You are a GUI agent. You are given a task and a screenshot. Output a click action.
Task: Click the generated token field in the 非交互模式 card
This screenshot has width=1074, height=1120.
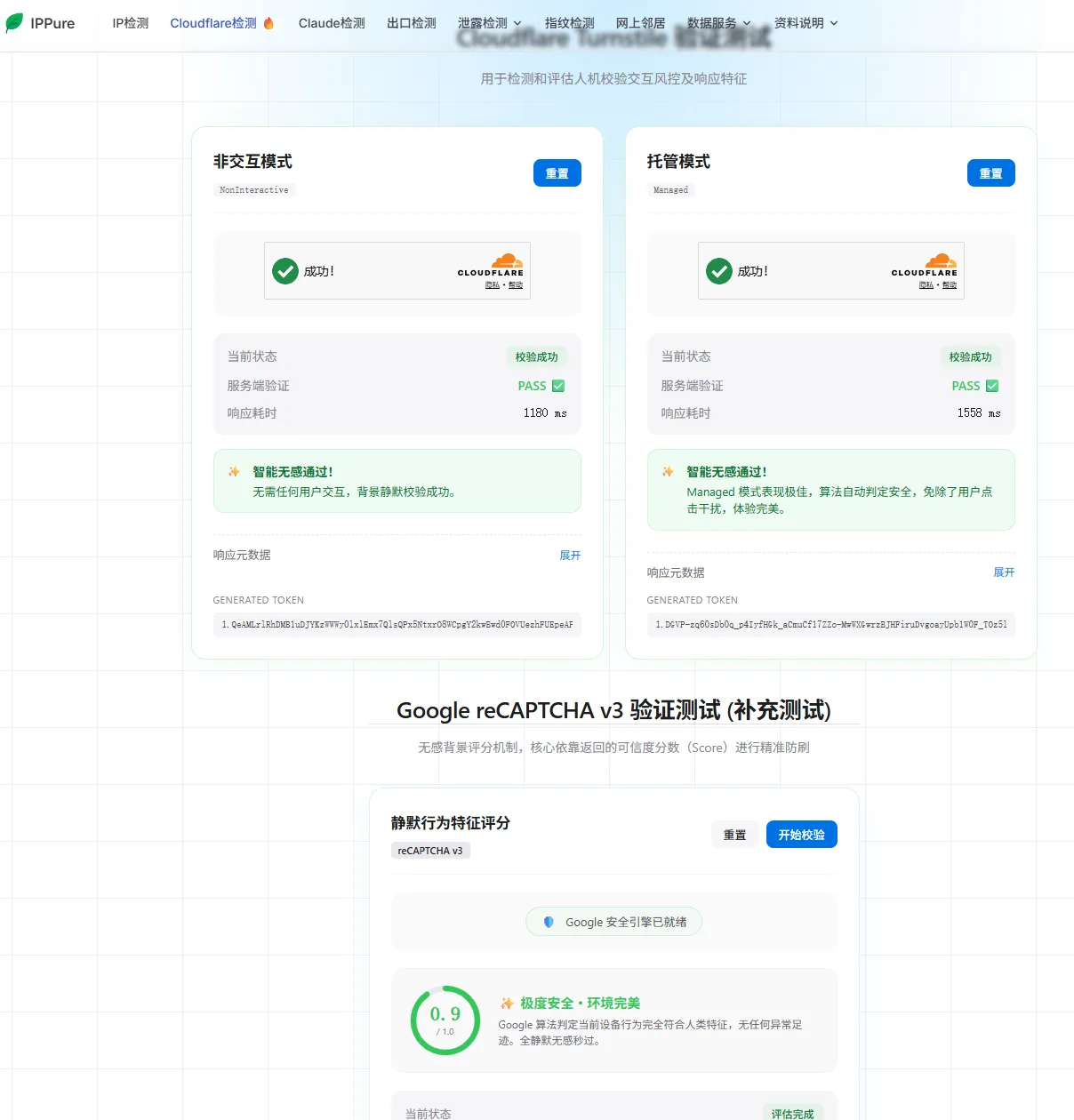pyautogui.click(x=397, y=625)
